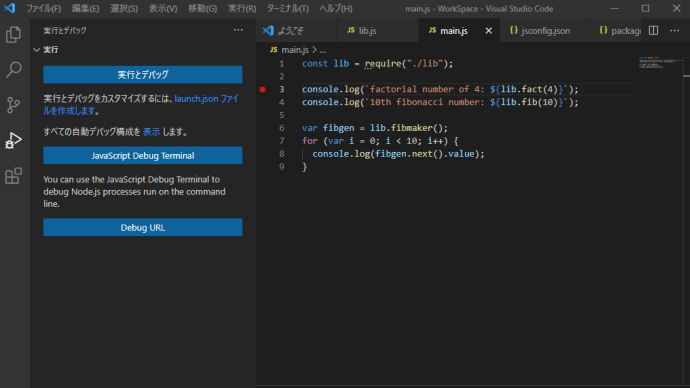Switch to the lib.js tab

click(377, 31)
